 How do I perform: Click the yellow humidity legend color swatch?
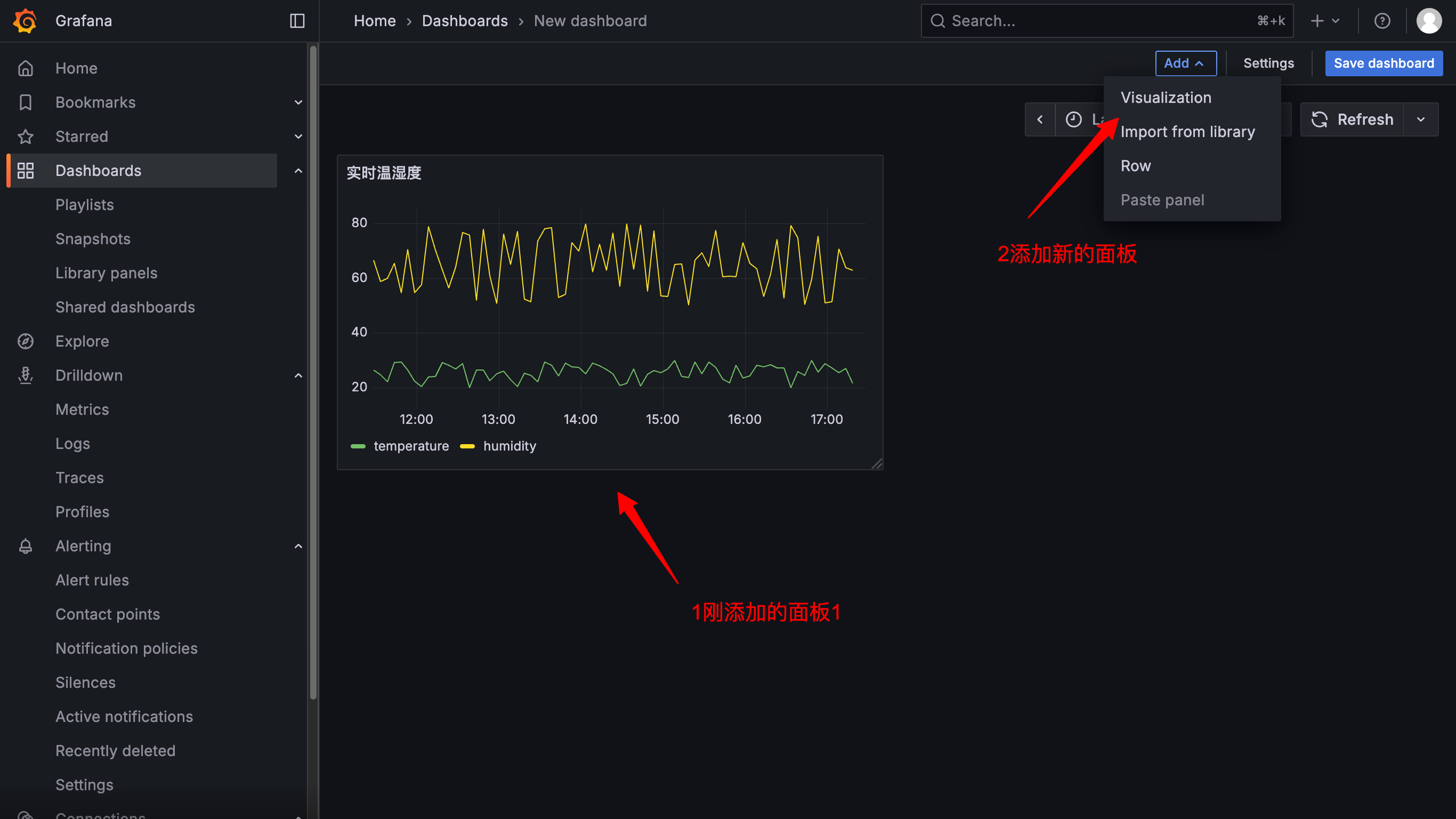pos(467,446)
